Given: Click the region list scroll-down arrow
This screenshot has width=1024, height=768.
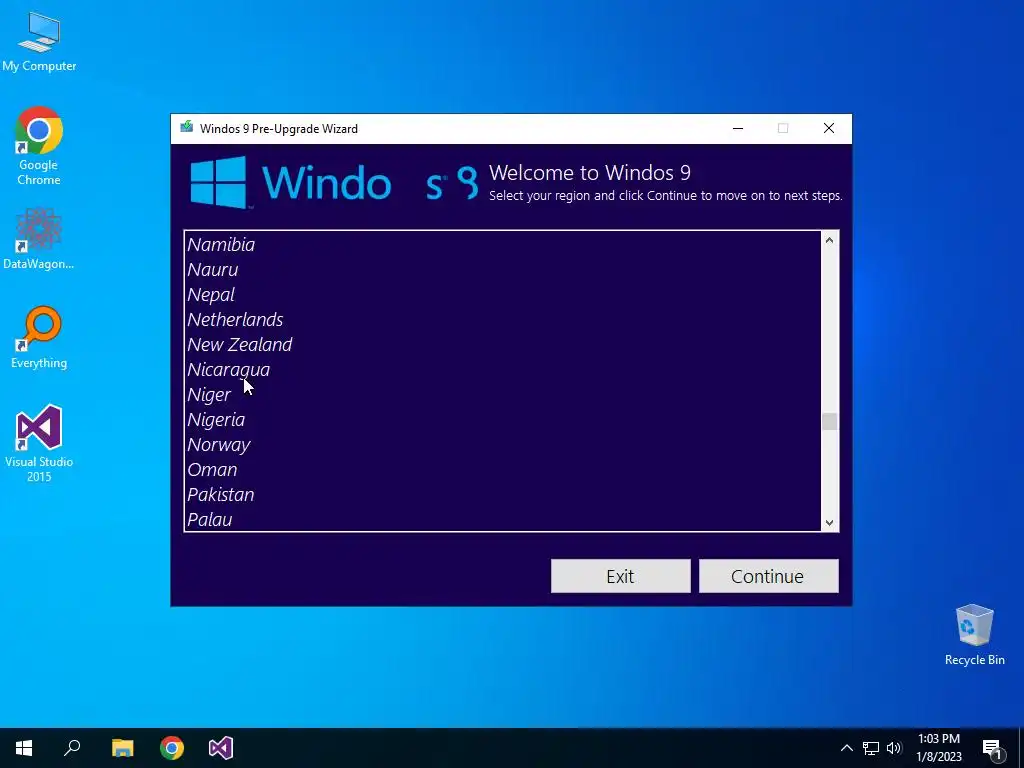Looking at the screenshot, I should click(x=829, y=522).
